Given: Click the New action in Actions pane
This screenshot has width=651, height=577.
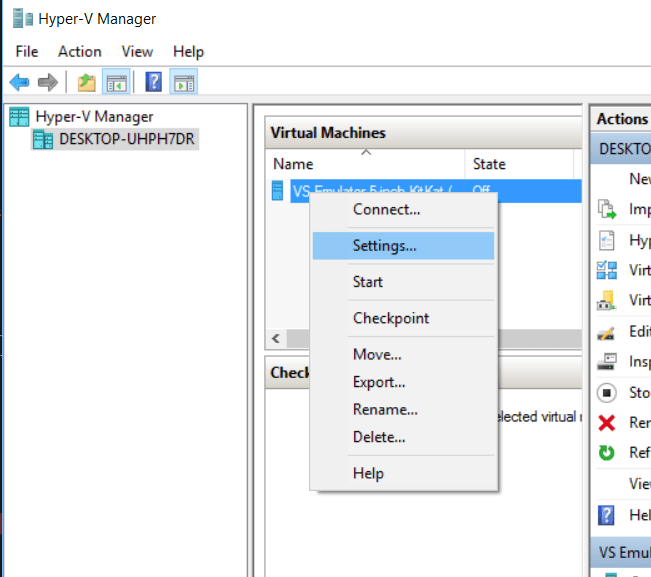Looking at the screenshot, I should coord(640,179).
